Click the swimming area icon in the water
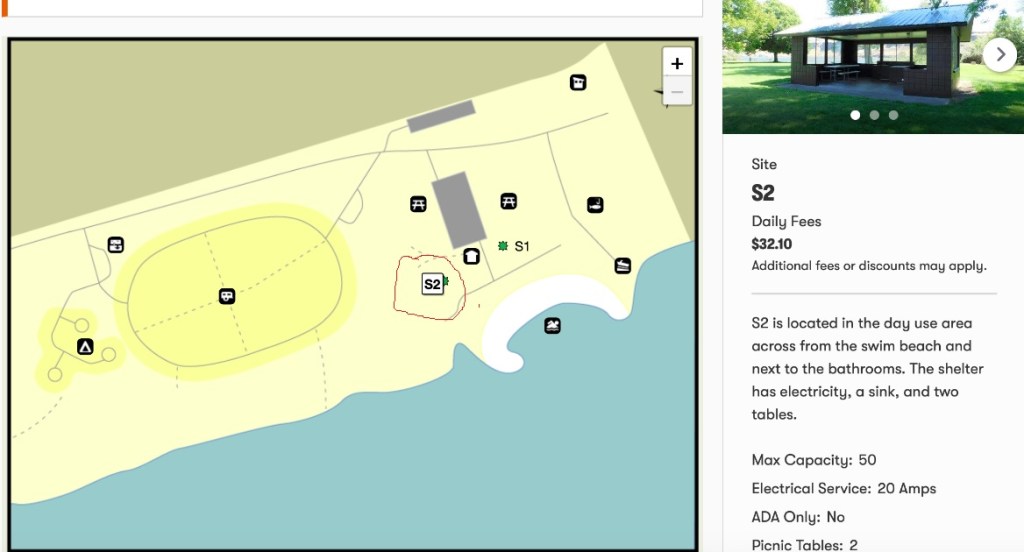Image resolution: width=1024 pixels, height=552 pixels. point(553,326)
